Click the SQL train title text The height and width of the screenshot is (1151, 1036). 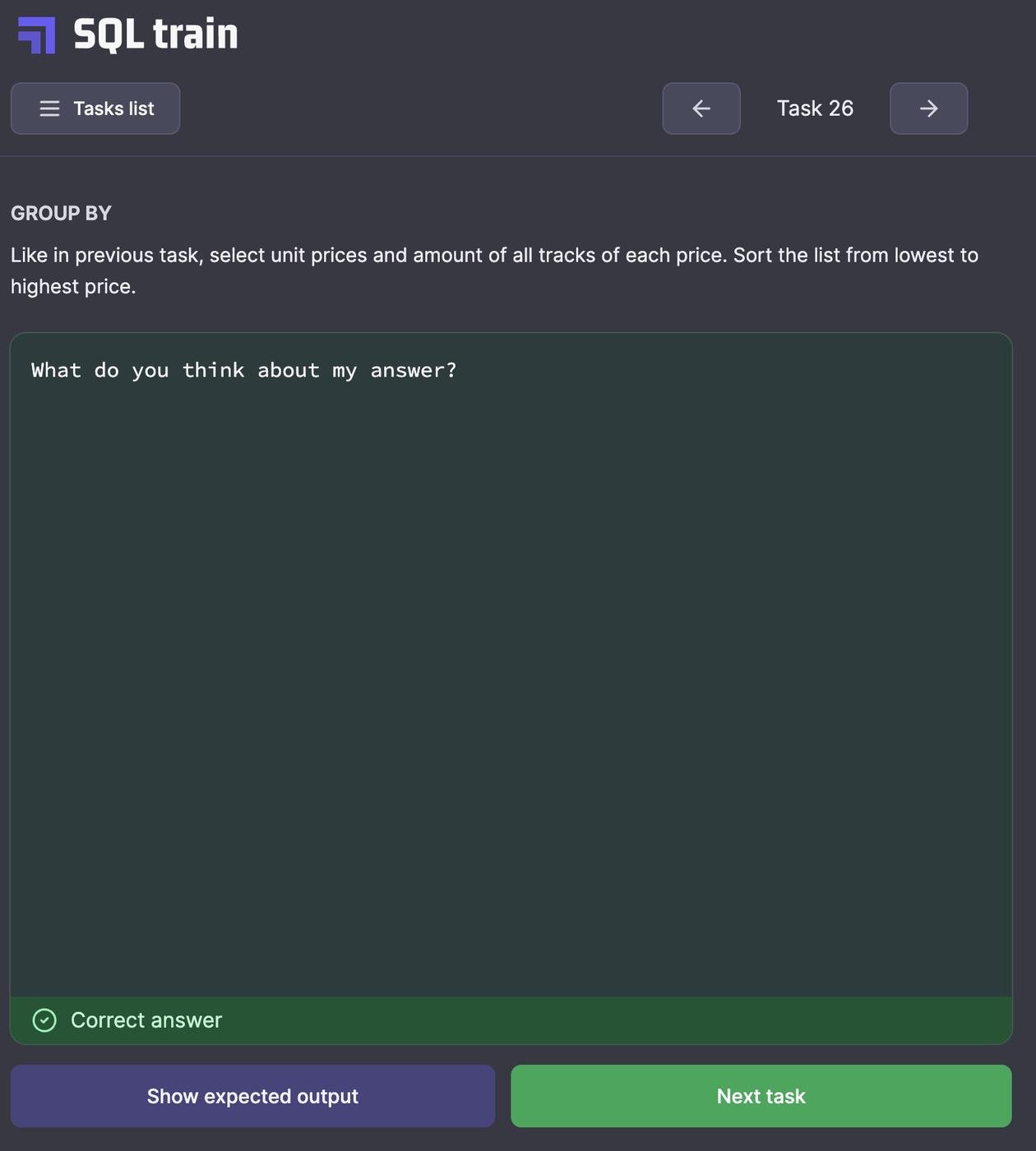[x=155, y=35]
